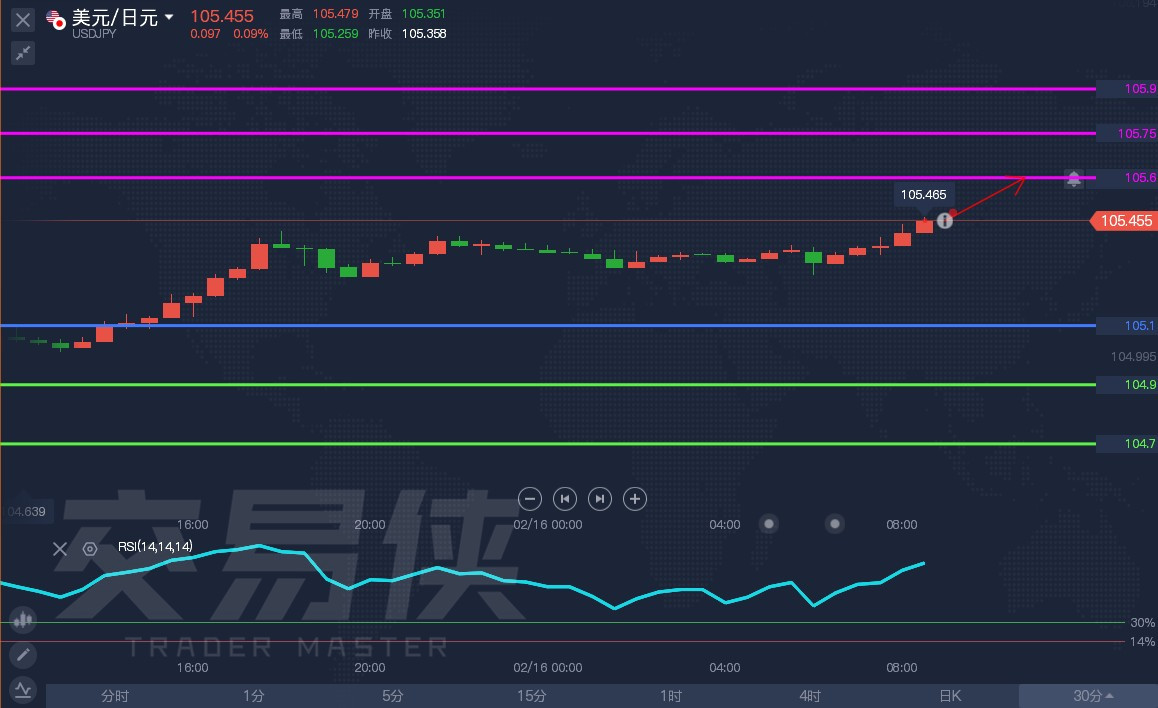Screen dimensions: 1158x708
Task: Switch to 分时 timeframe tab
Action: click(115, 695)
